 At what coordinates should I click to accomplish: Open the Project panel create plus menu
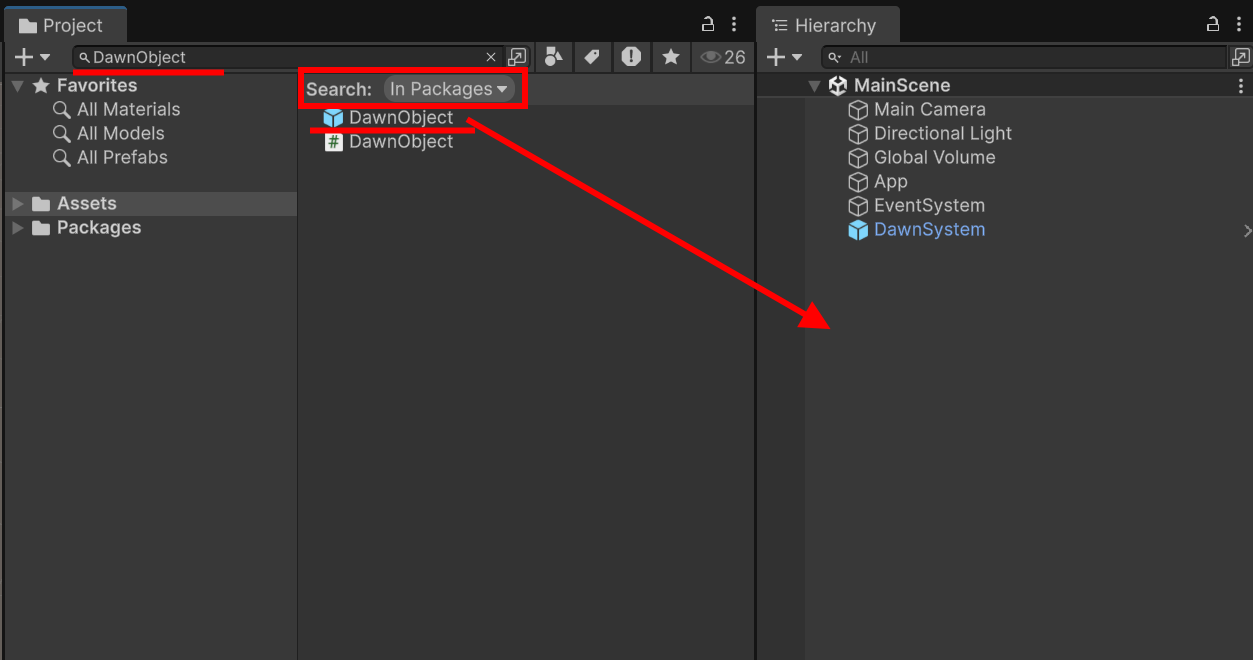[x=31, y=57]
